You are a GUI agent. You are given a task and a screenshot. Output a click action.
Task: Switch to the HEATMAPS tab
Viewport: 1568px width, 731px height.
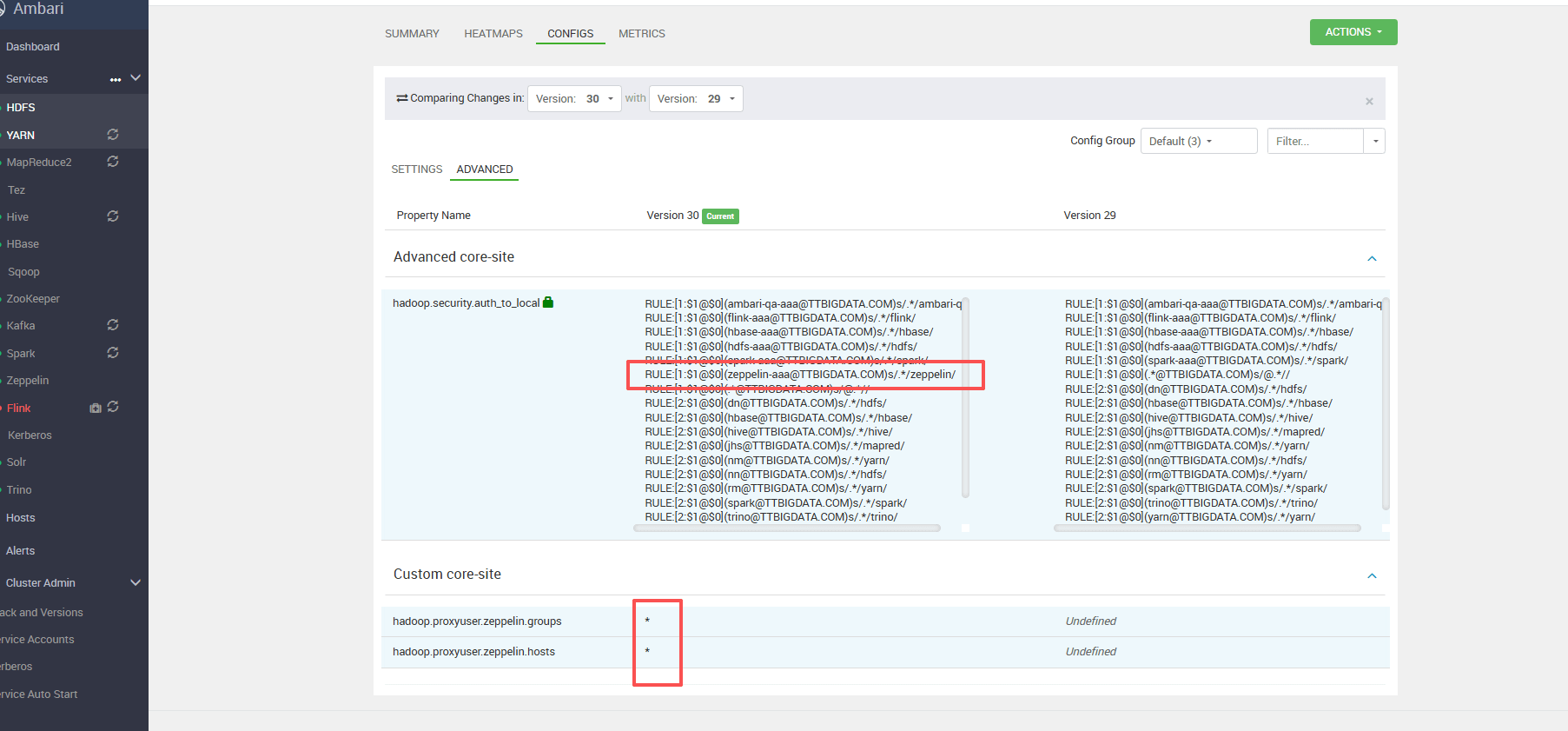(x=493, y=34)
